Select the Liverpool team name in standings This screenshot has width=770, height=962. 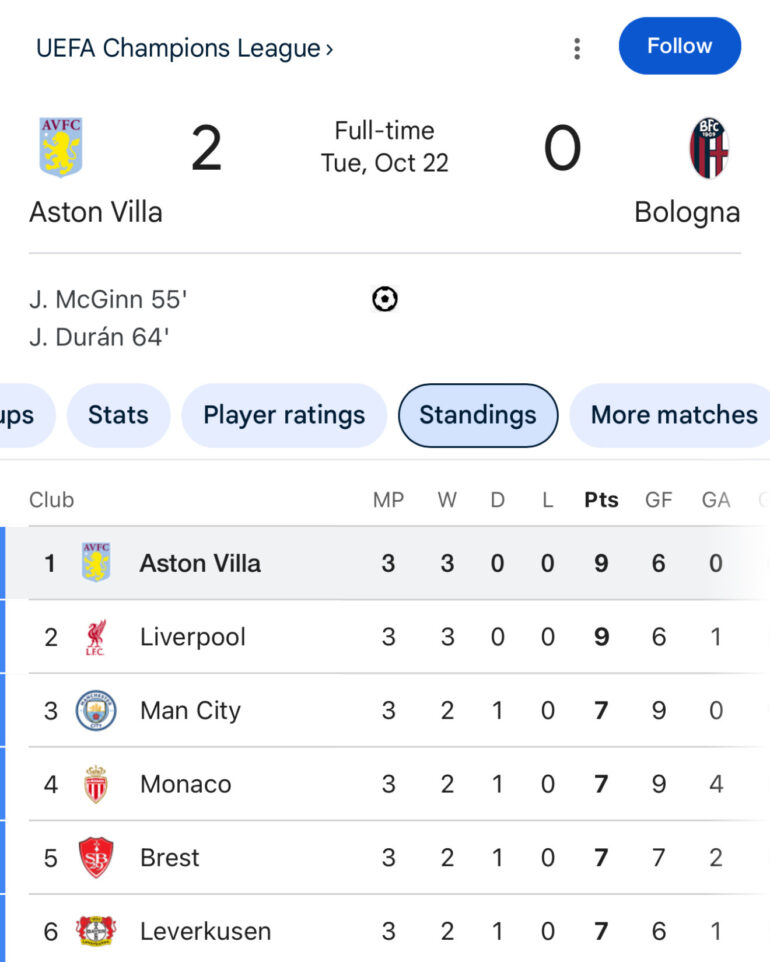pos(193,637)
